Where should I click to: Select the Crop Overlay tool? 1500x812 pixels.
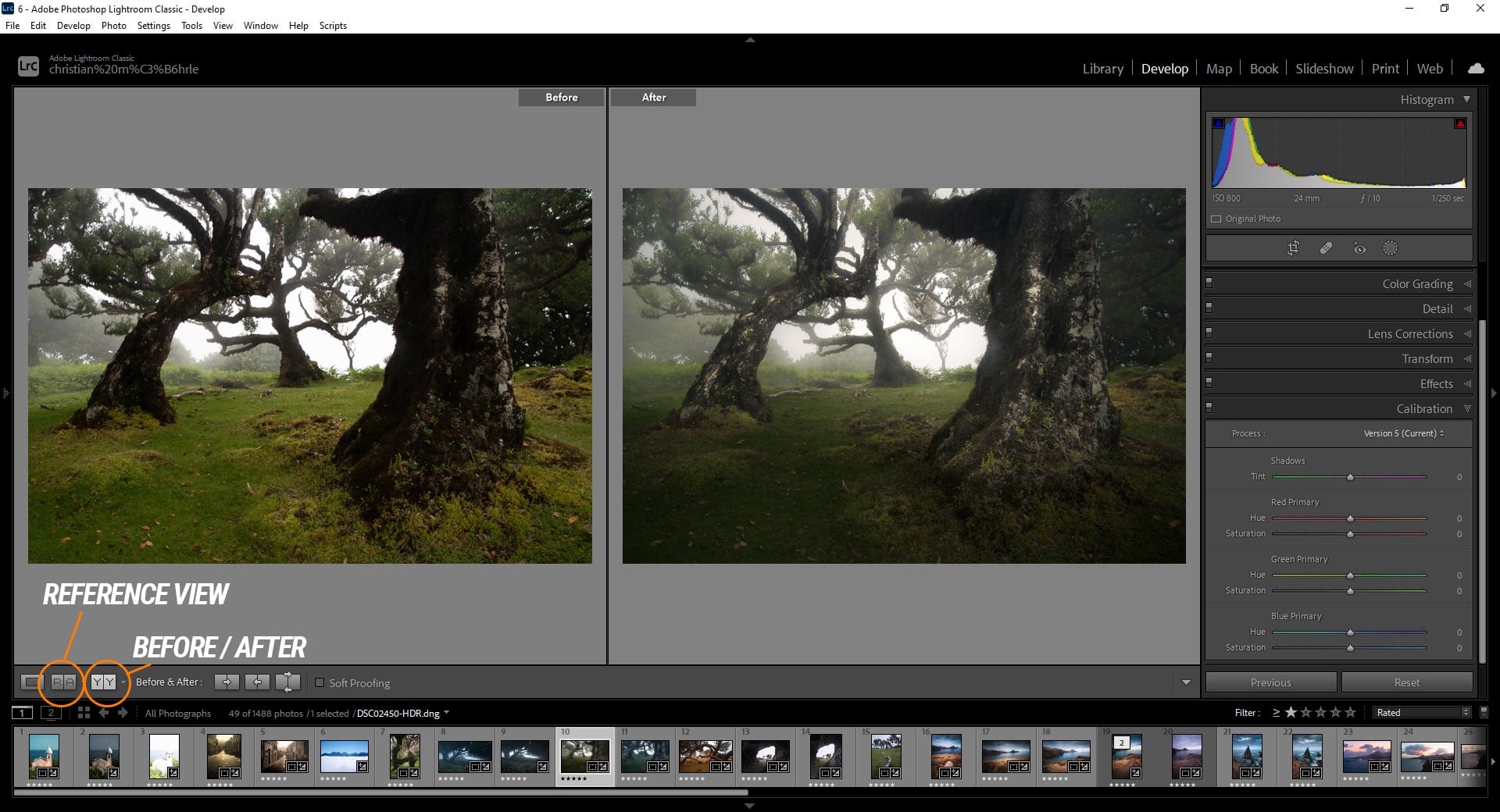(1293, 248)
